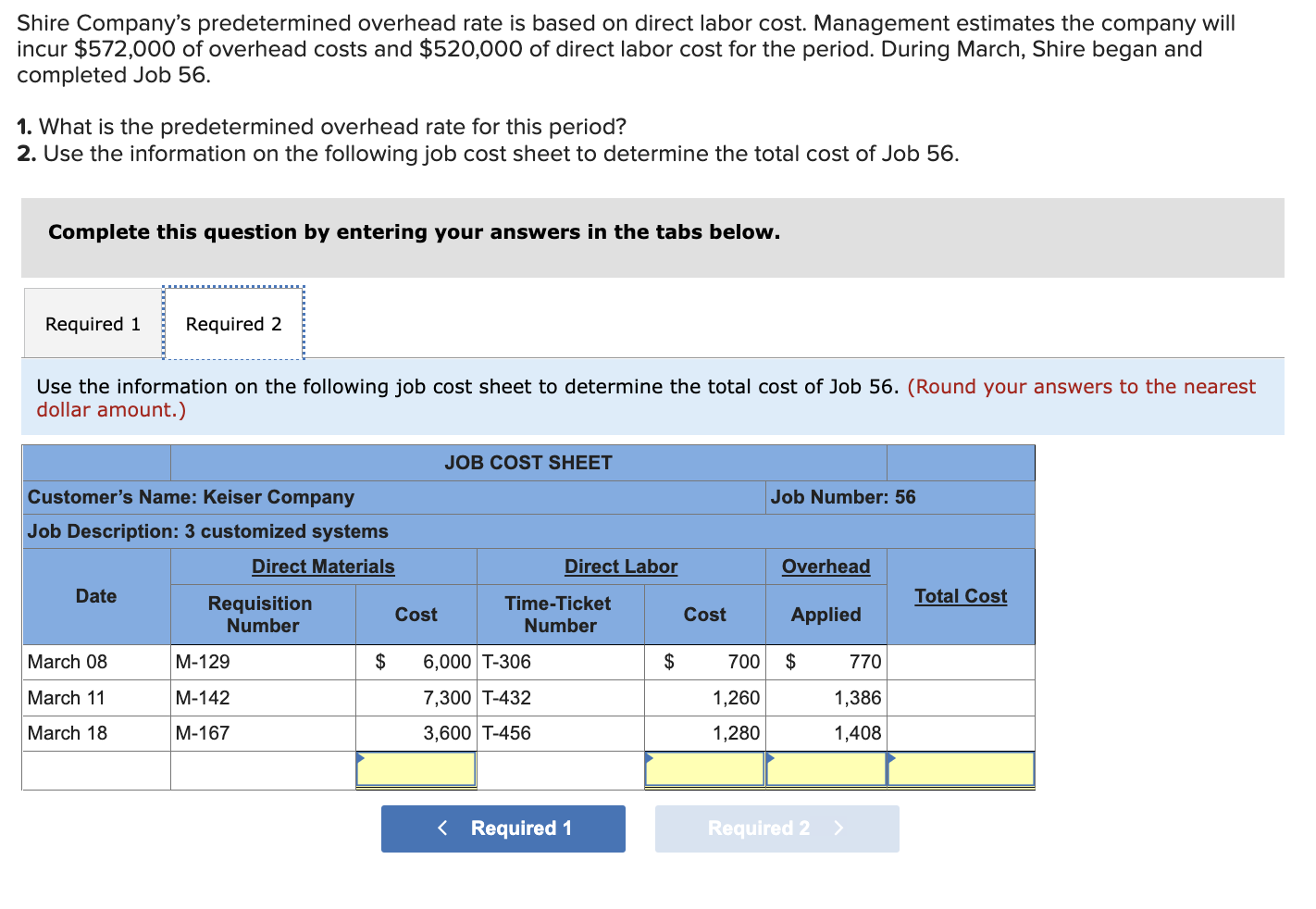This screenshot has width=1316, height=909.
Task: Click the 1,260 labor cost cell
Action: (705, 698)
